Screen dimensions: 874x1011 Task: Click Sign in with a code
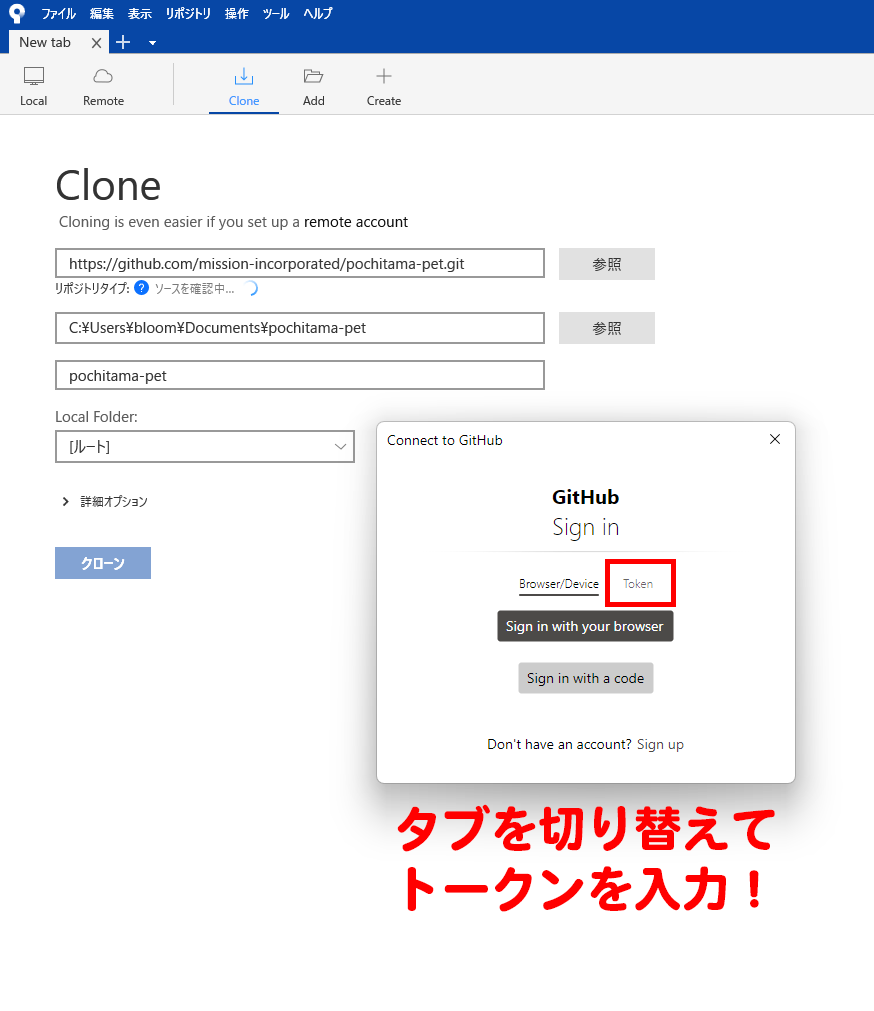click(585, 678)
